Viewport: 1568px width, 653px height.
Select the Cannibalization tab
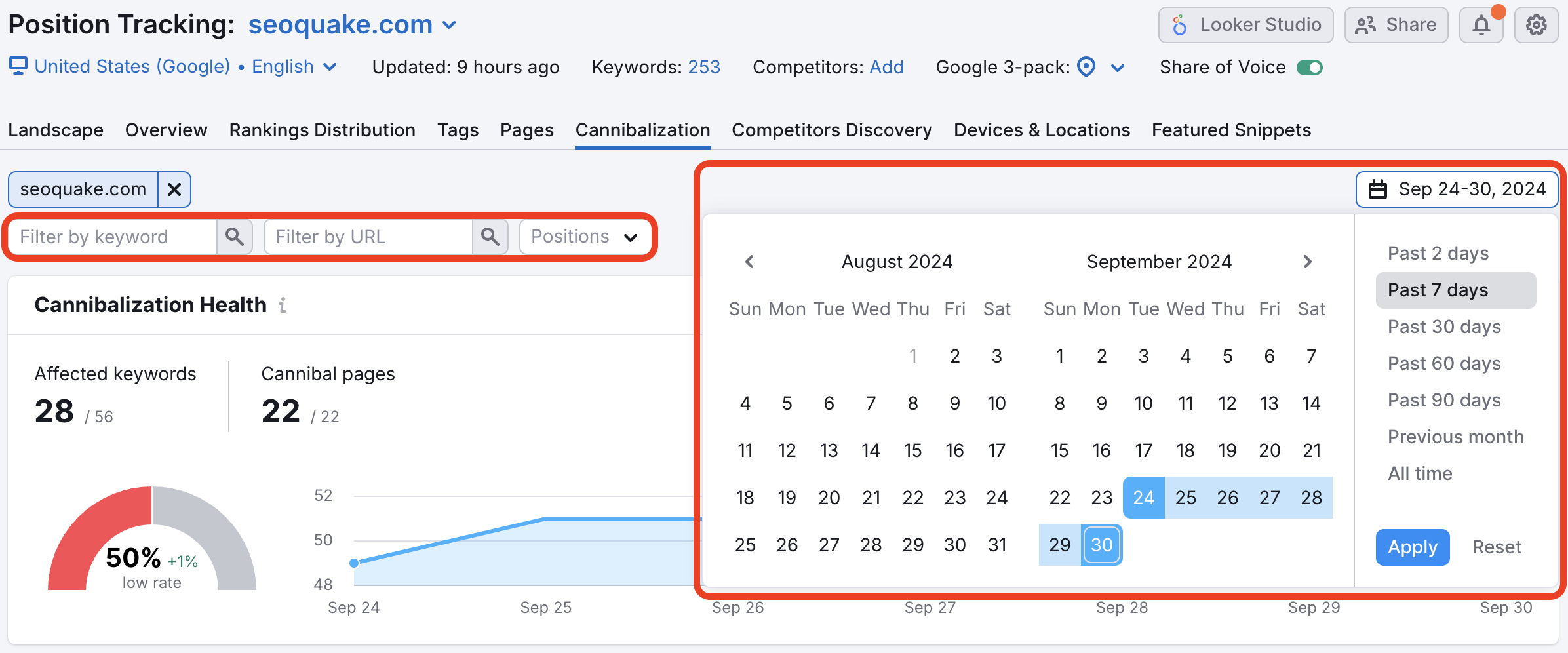point(643,130)
